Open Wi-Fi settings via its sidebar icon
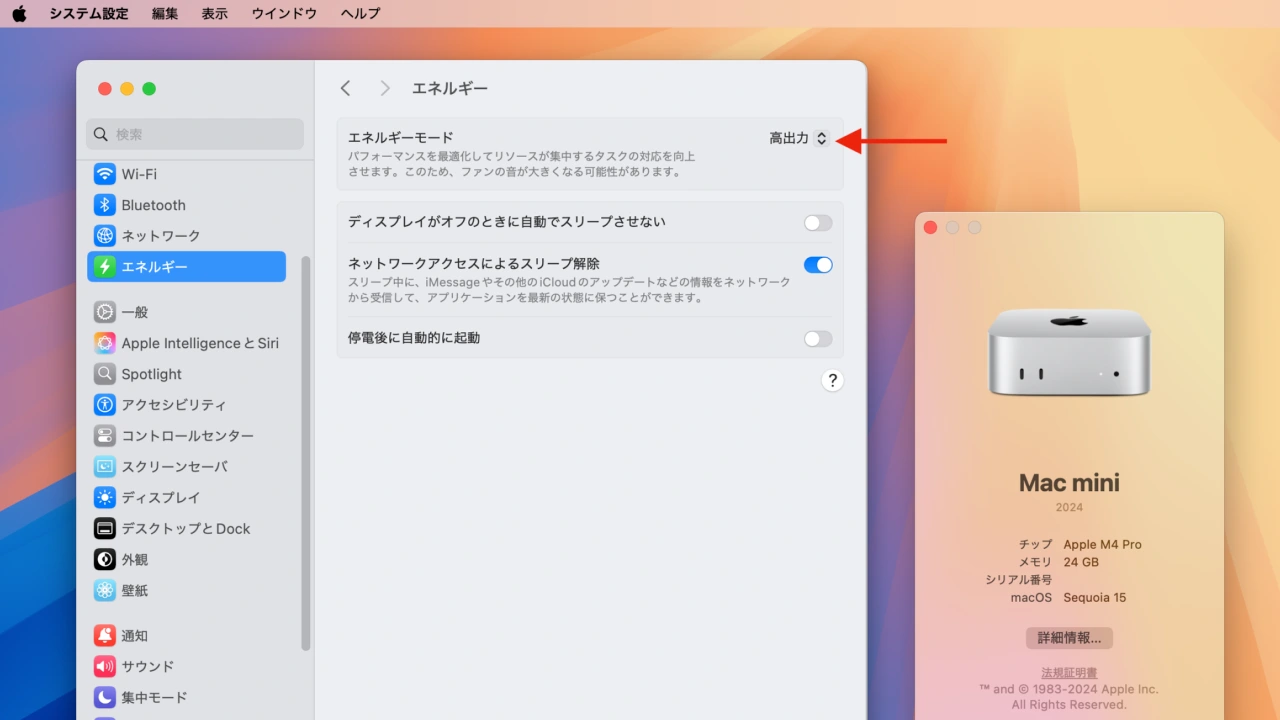This screenshot has height=720, width=1280. click(105, 174)
